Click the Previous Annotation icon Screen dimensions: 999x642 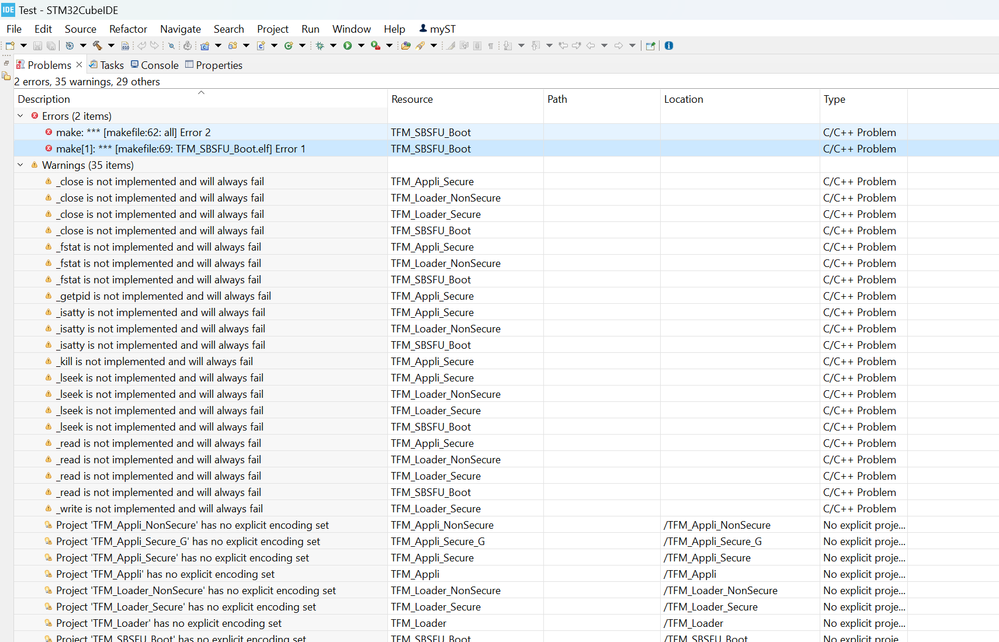[x=535, y=46]
